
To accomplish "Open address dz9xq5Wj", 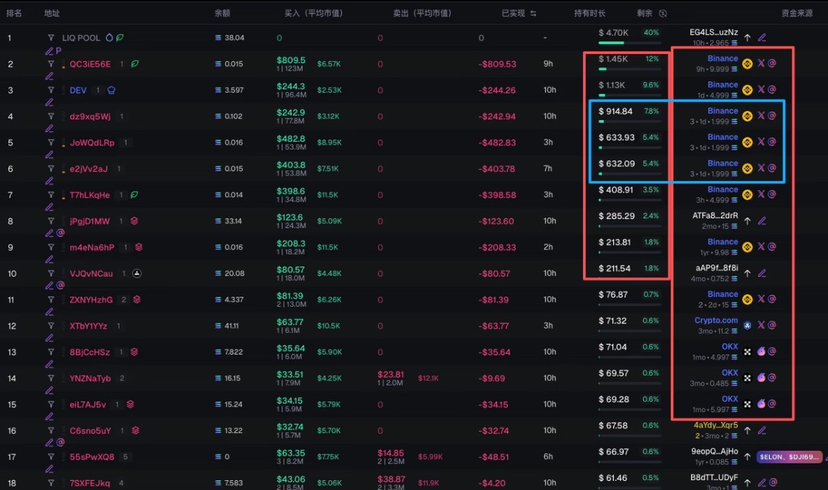I will pos(90,116).
